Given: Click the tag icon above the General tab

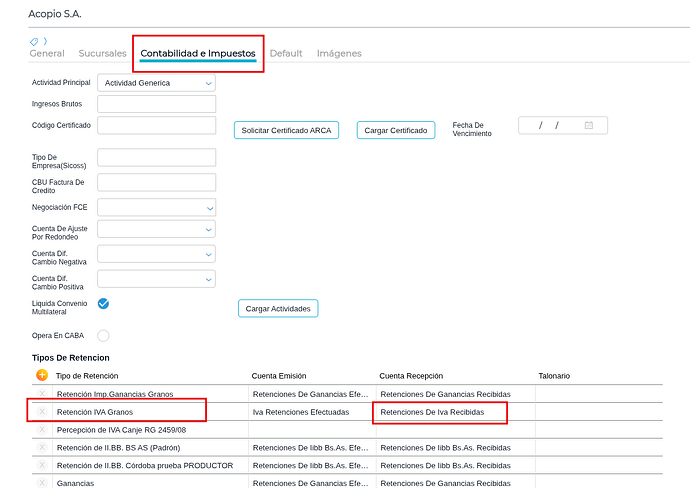Looking at the screenshot, I should point(34,42).
